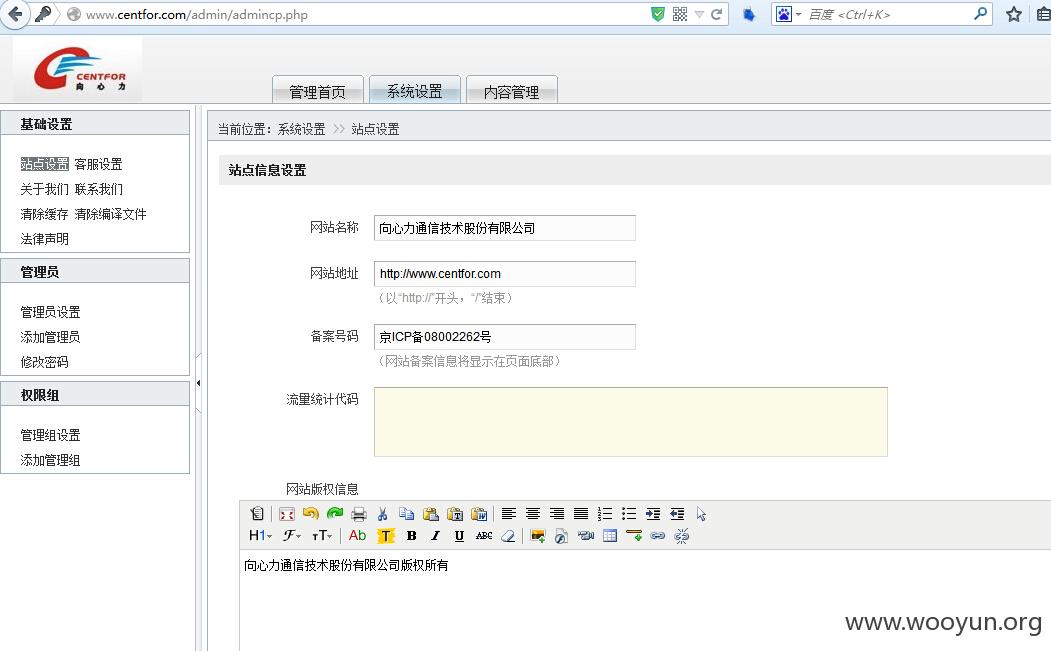The height and width of the screenshot is (651, 1051).
Task: Open font size dropdown
Action: point(322,536)
